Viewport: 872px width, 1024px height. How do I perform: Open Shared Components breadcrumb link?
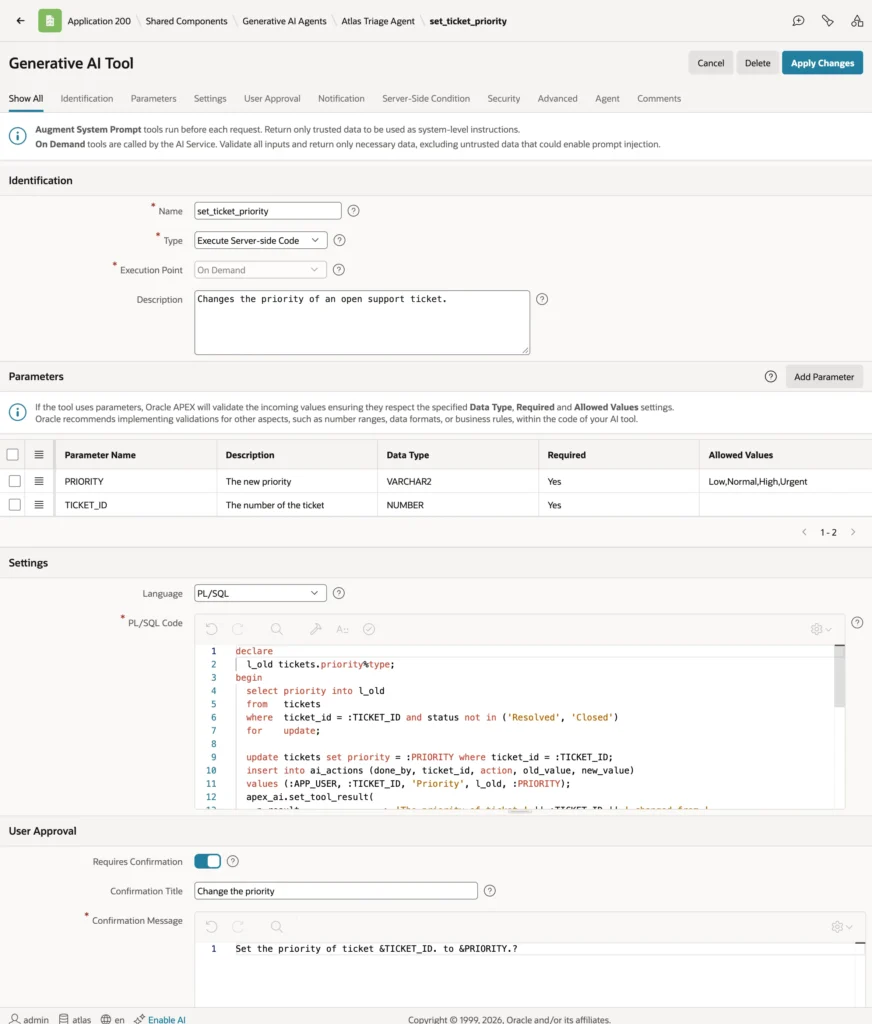click(x=186, y=21)
